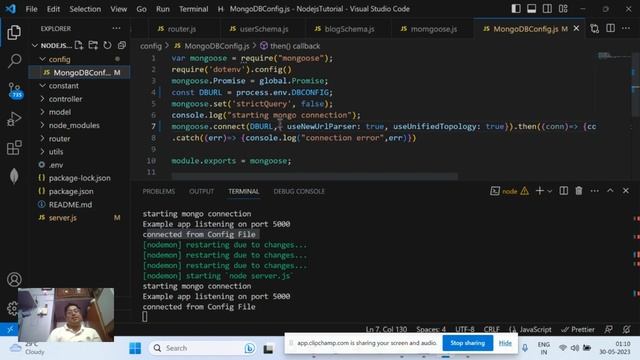The width and height of the screenshot is (640, 360).
Task: Toggle secondary side bar layout icon
Action: 547,9
